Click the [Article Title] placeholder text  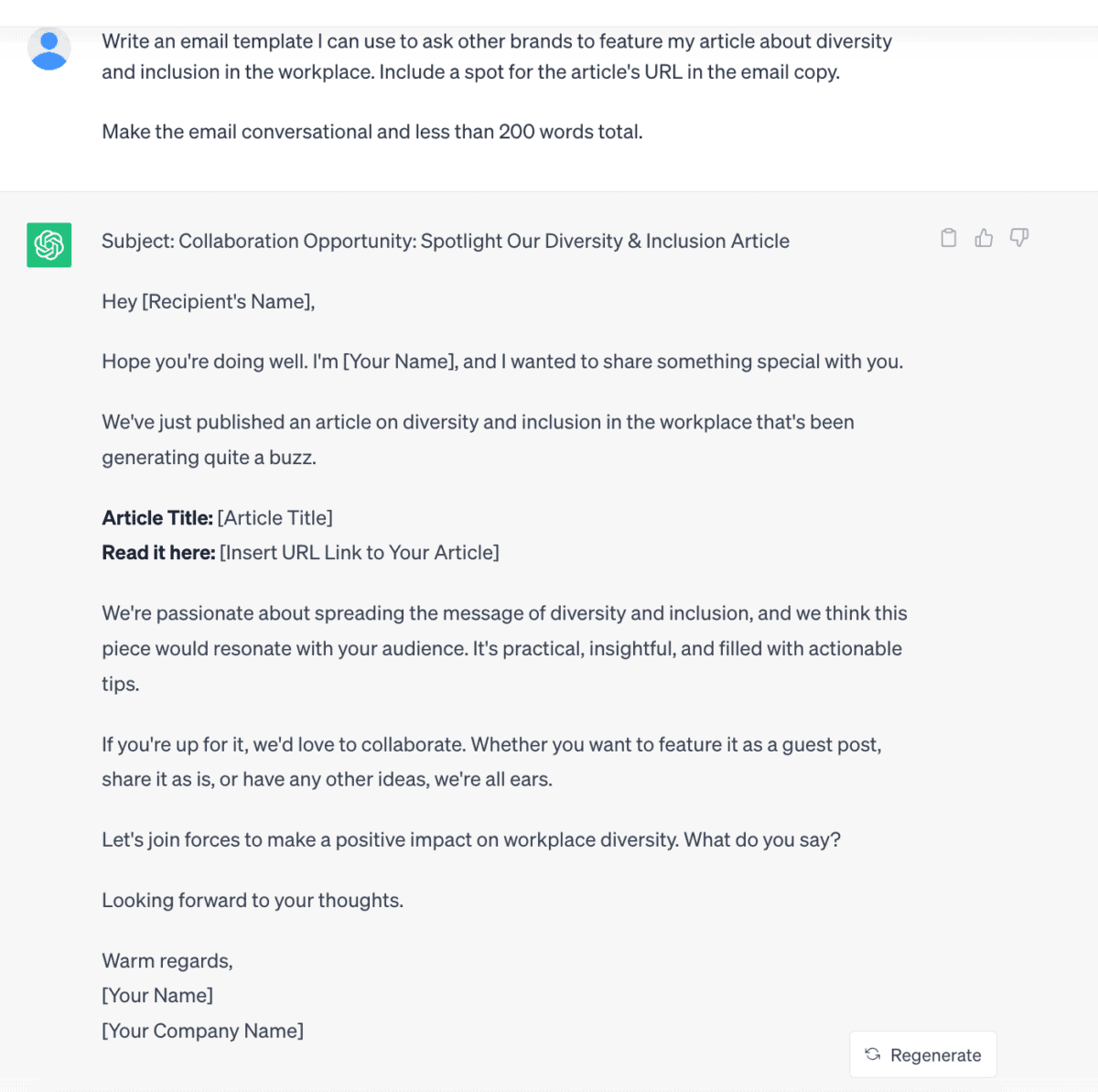coord(274,517)
